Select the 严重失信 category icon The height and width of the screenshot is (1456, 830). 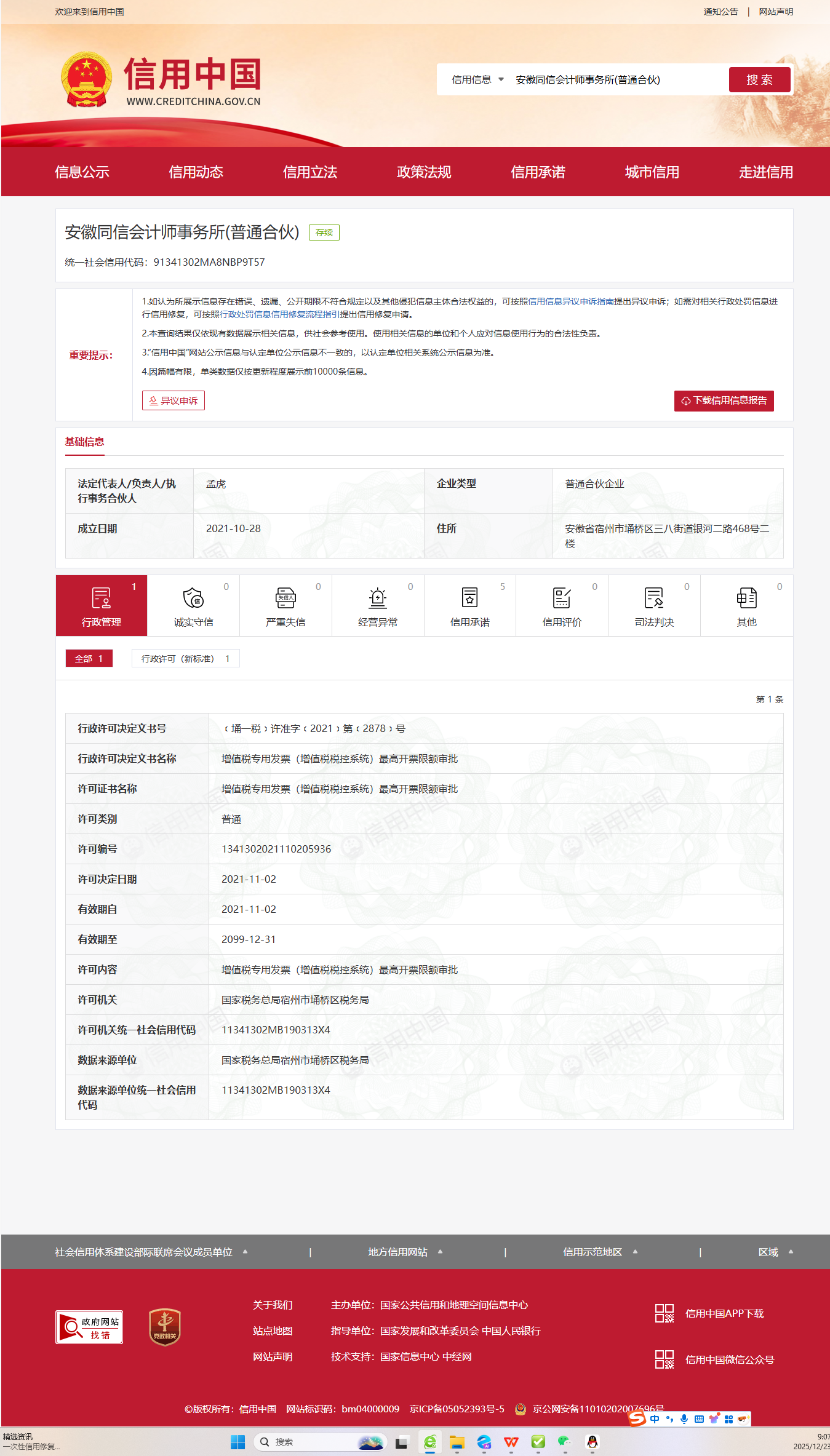pos(285,597)
